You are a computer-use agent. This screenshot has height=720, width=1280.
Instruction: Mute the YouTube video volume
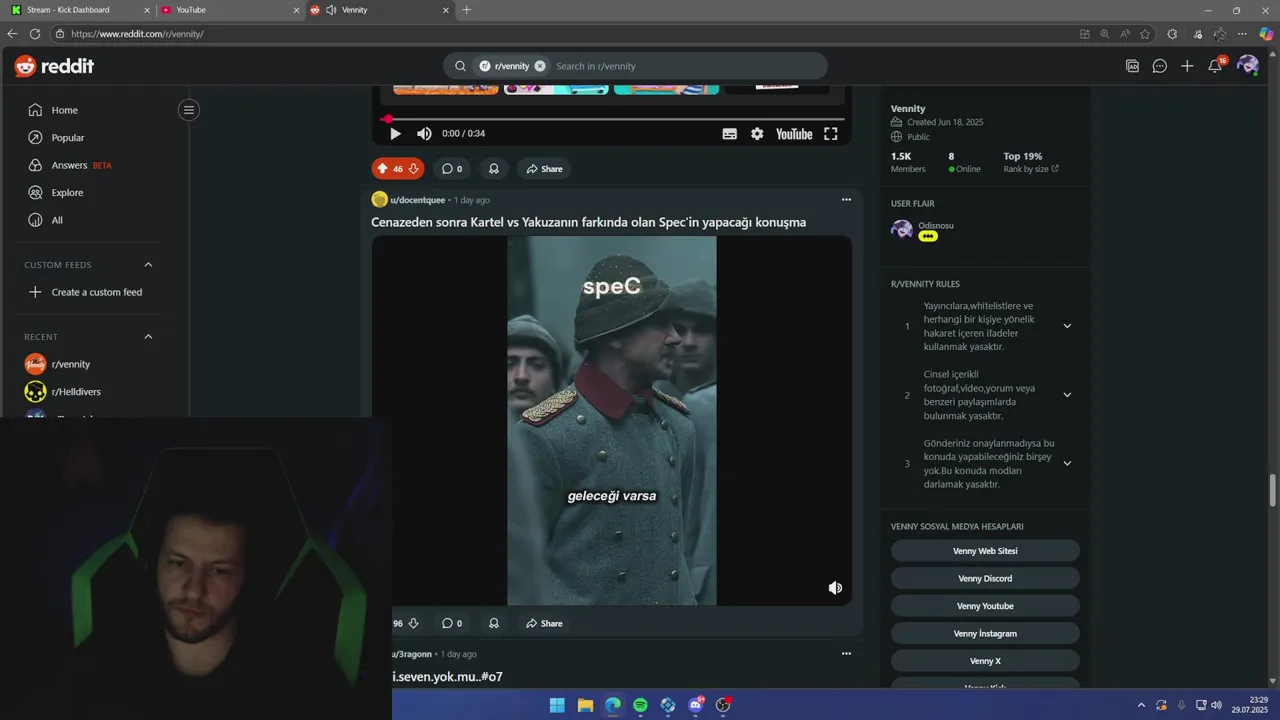(x=424, y=133)
